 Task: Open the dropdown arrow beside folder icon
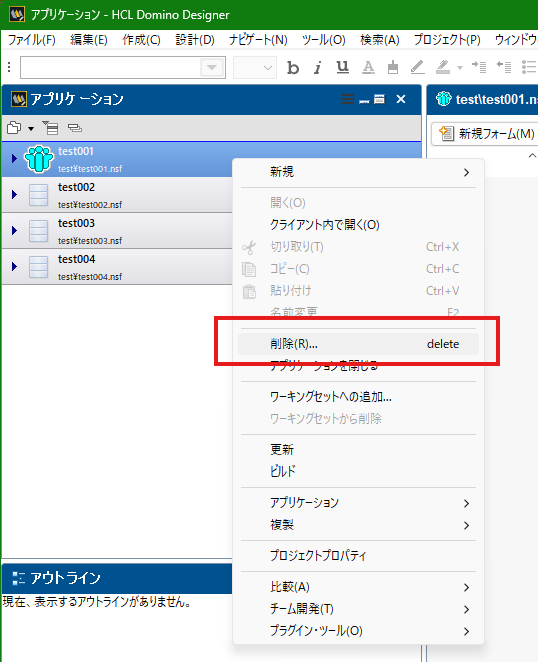[x=31, y=128]
